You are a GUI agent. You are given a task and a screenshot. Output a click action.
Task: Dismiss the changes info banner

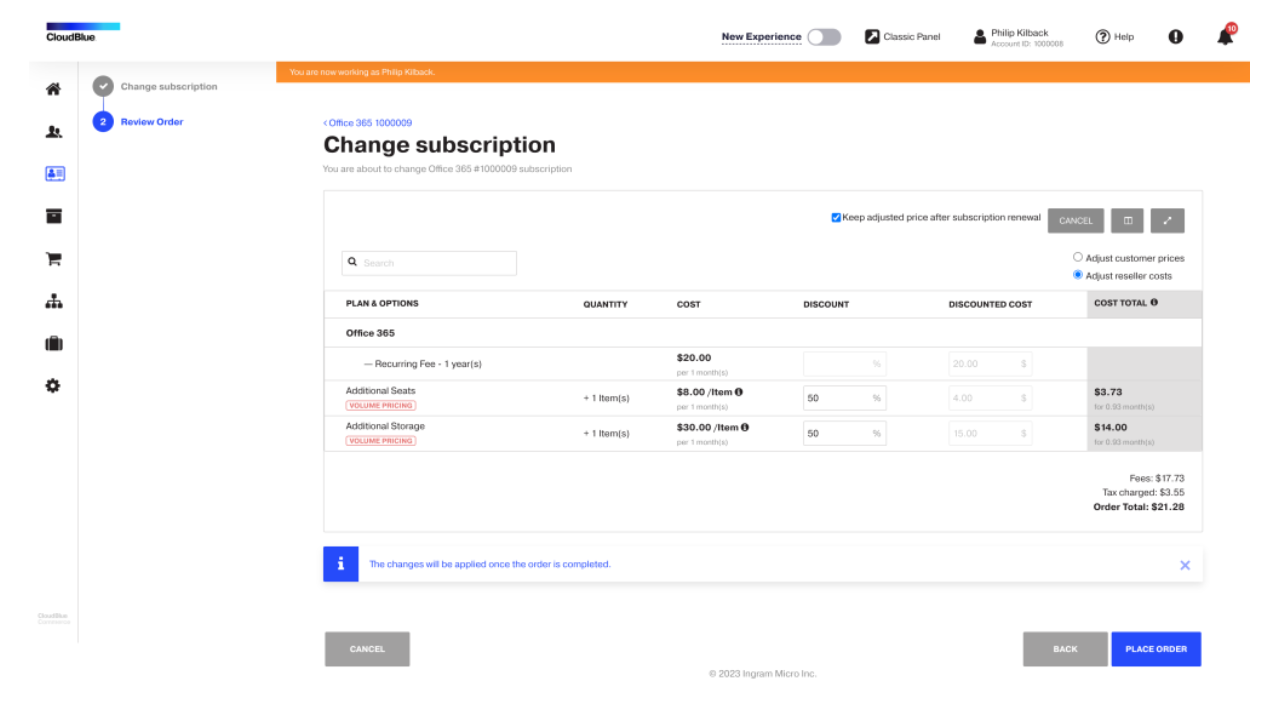(1185, 565)
